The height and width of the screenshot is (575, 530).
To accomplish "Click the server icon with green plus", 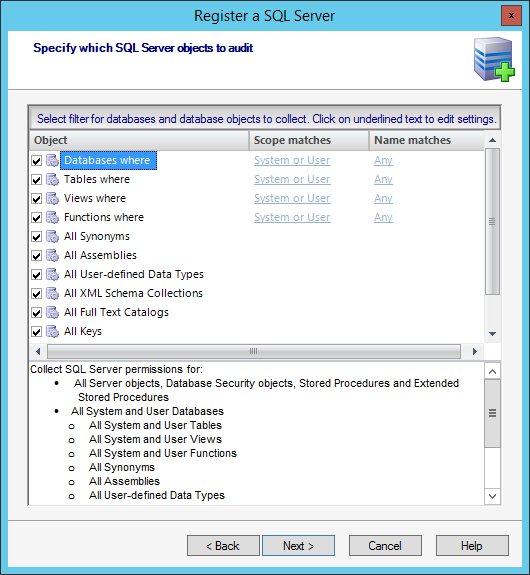I will tap(494, 59).
